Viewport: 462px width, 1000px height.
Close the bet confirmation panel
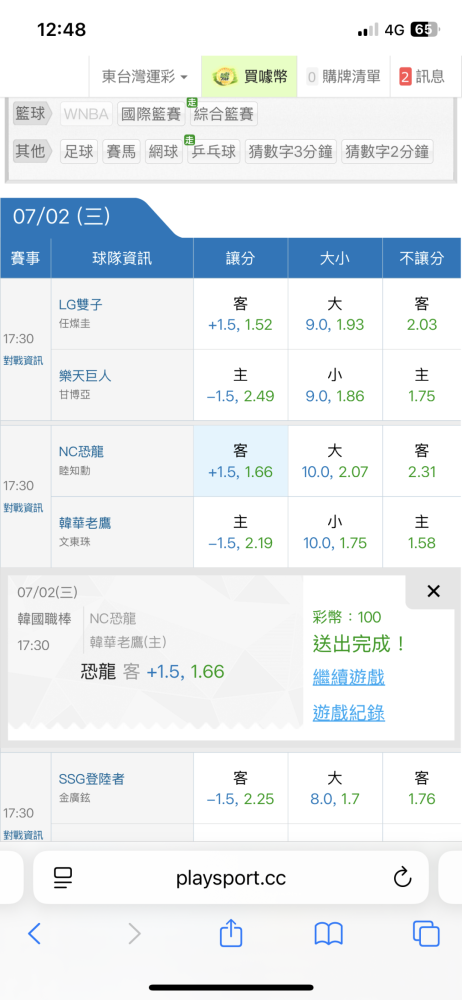[433, 591]
